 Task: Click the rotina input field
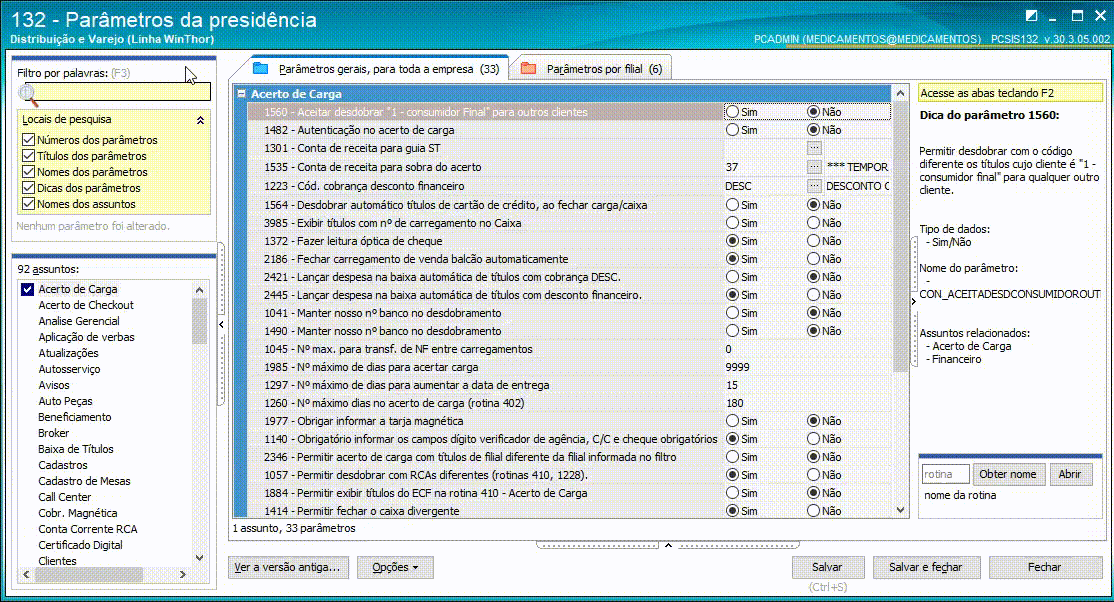point(945,474)
